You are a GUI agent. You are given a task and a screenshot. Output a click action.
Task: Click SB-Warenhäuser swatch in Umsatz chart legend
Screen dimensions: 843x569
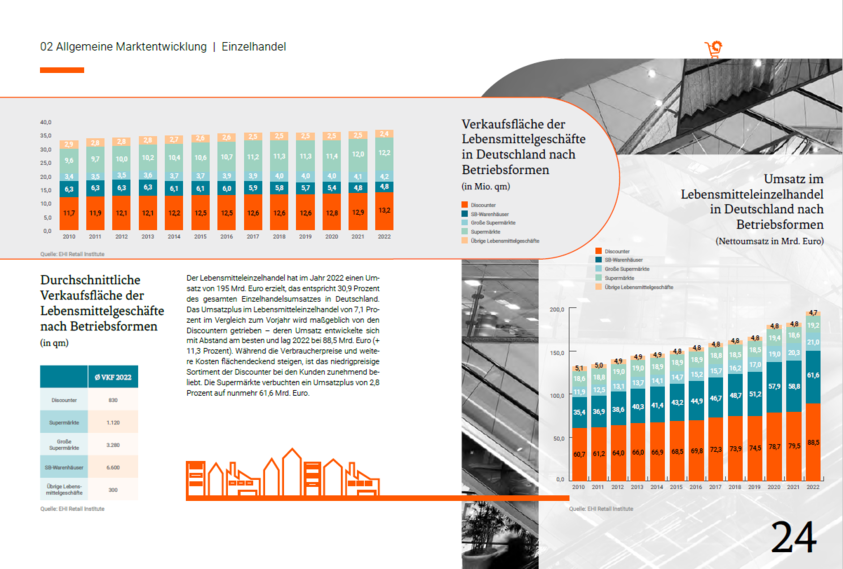[x=598, y=260]
